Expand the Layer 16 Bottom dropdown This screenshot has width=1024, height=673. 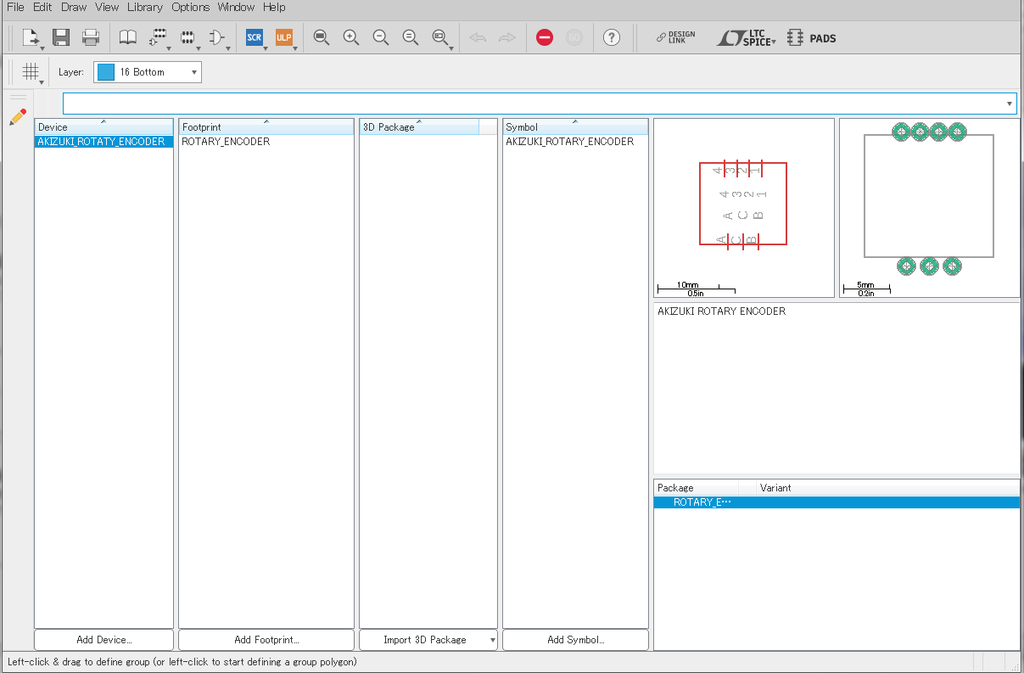[x=194, y=72]
